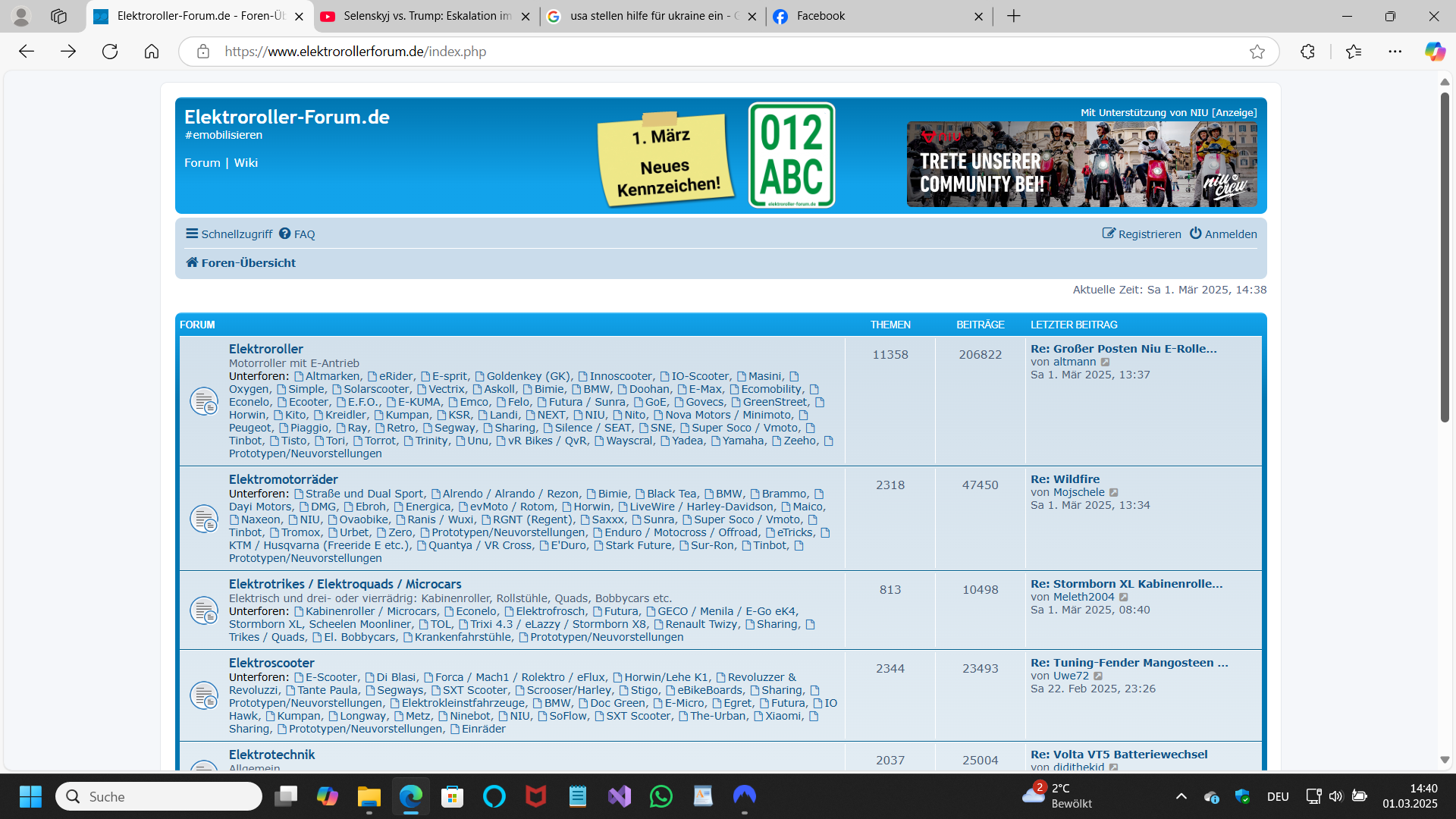Add page to favorites with star icon
The height and width of the screenshot is (819, 1456).
tap(1257, 52)
